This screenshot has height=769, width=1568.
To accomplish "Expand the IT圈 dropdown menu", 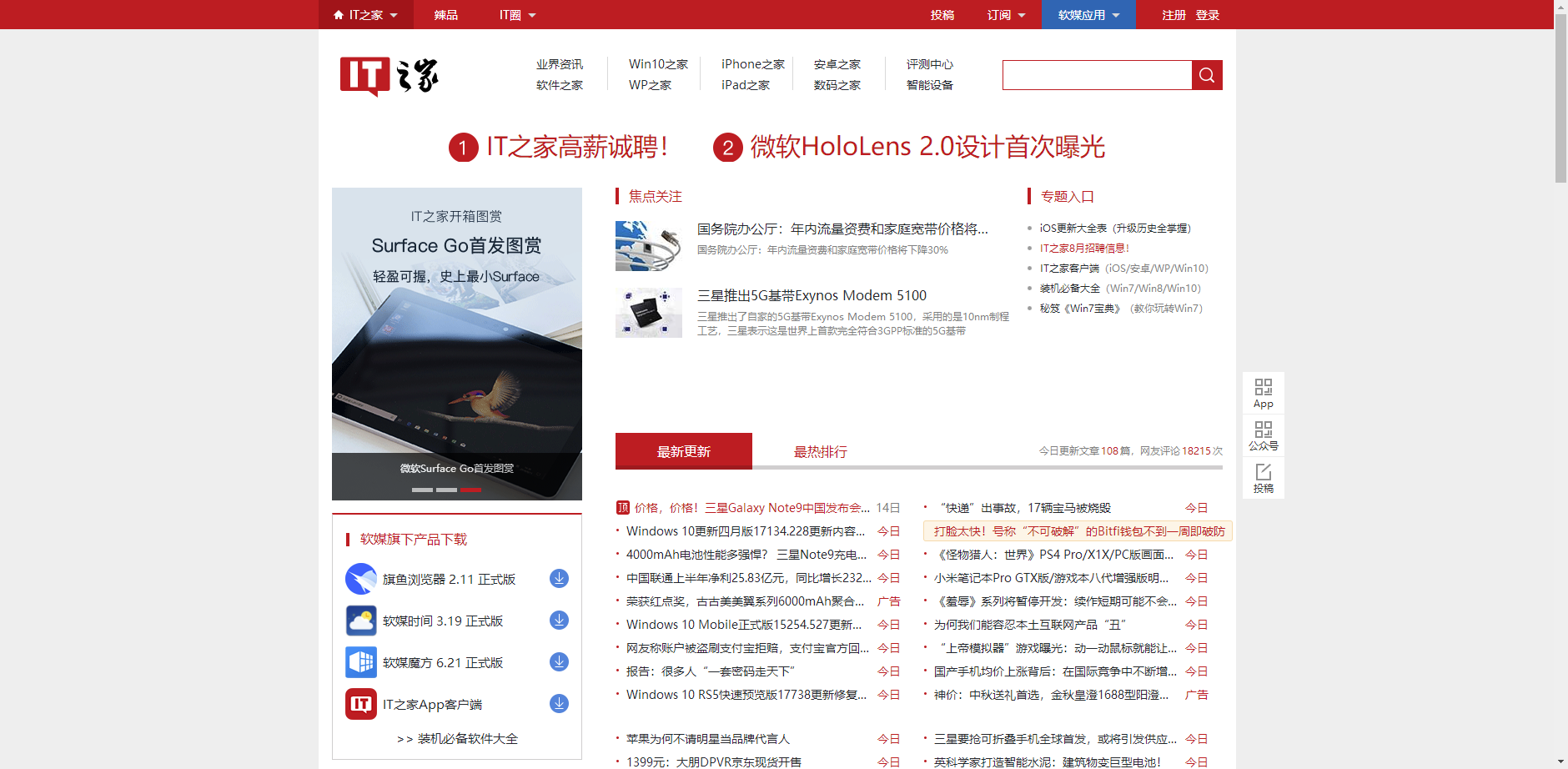I will click(518, 15).
